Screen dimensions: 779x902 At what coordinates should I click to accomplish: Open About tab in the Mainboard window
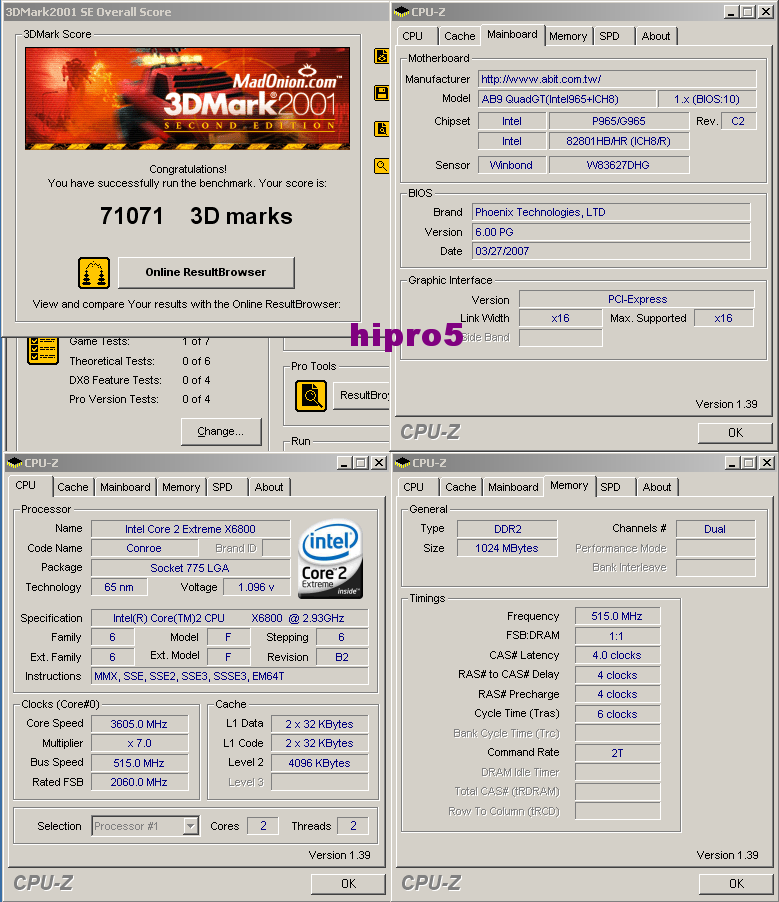pos(656,36)
